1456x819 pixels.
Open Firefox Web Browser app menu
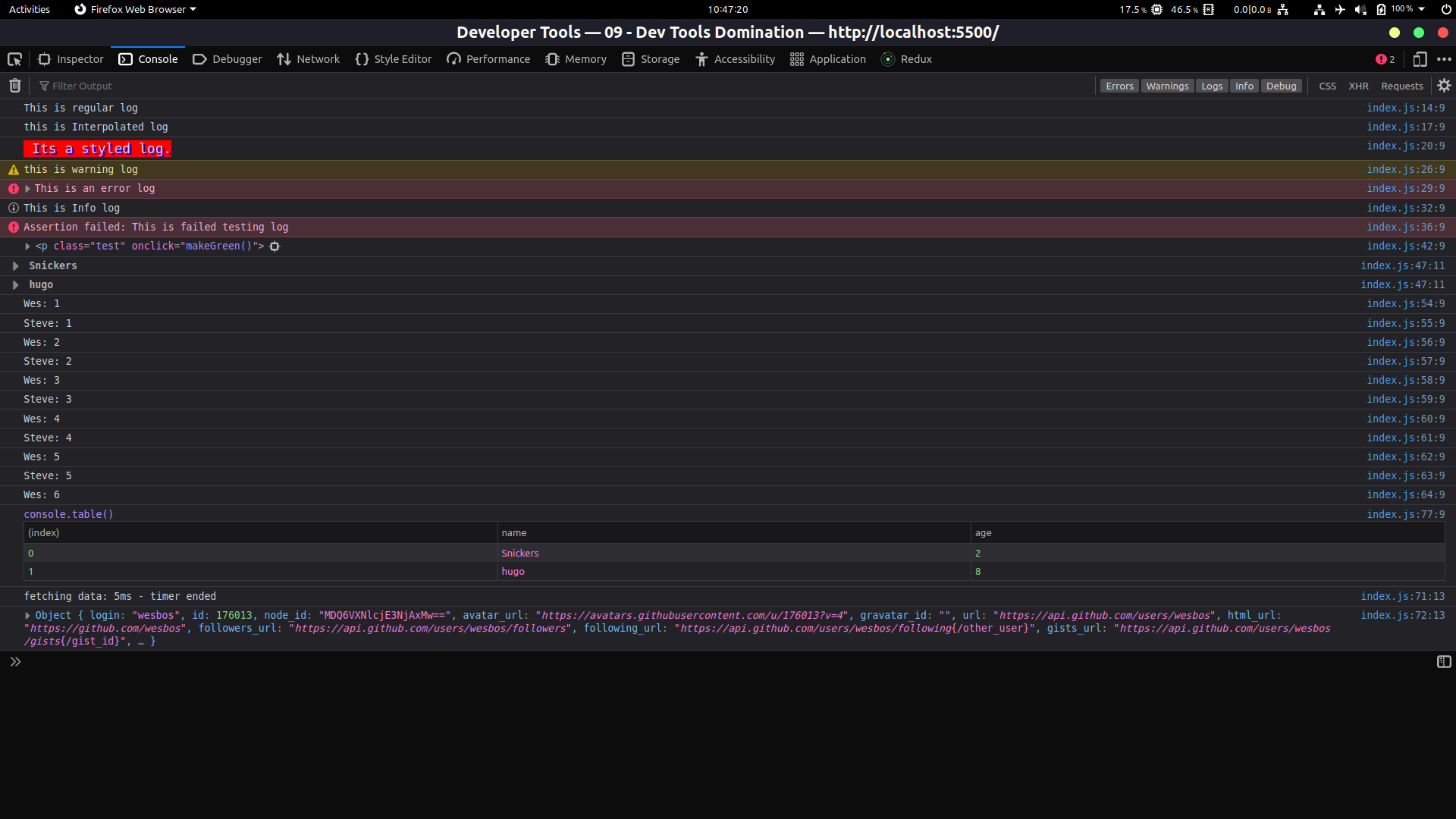point(136,9)
